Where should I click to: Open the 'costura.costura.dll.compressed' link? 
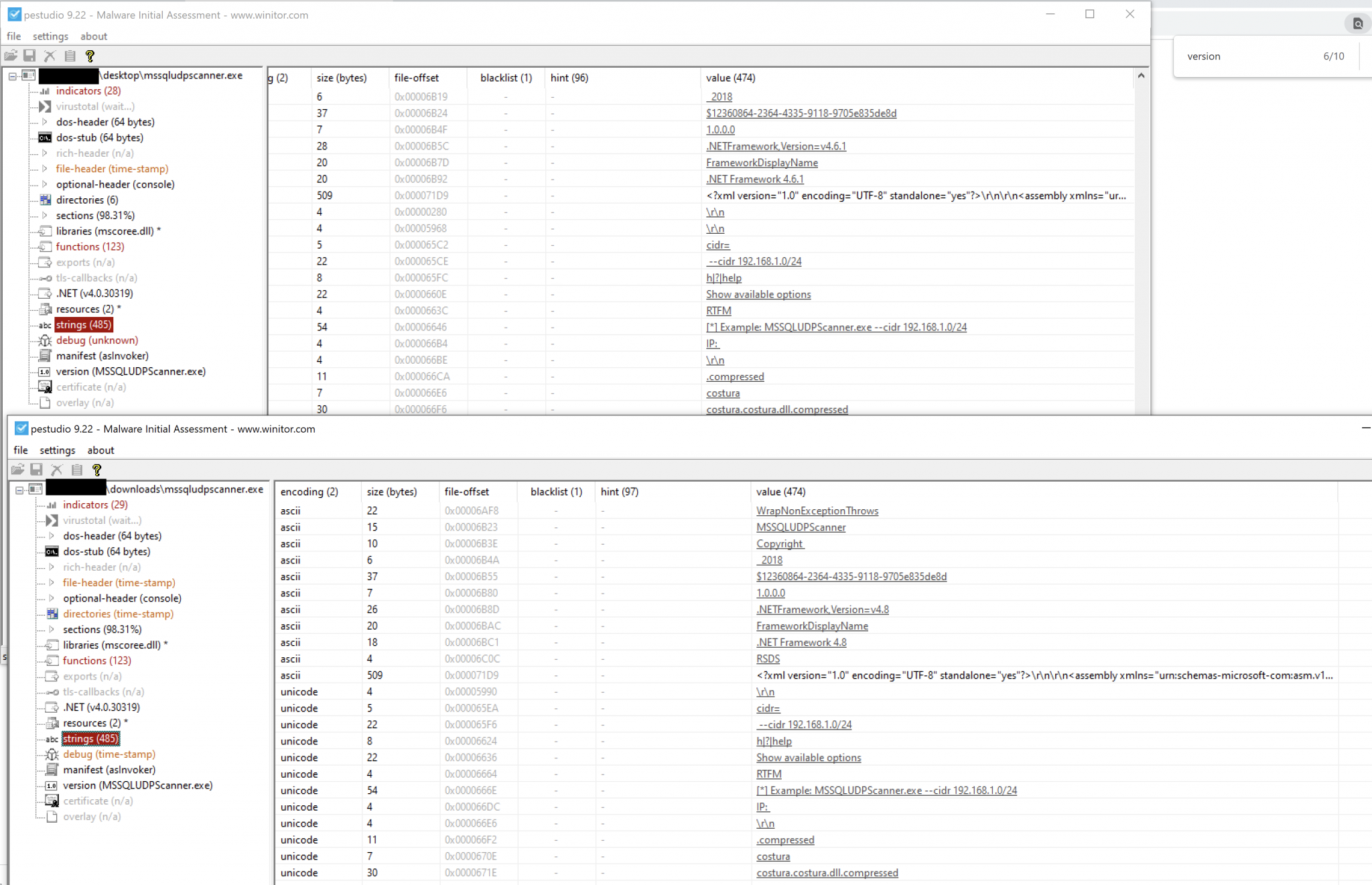776,409
